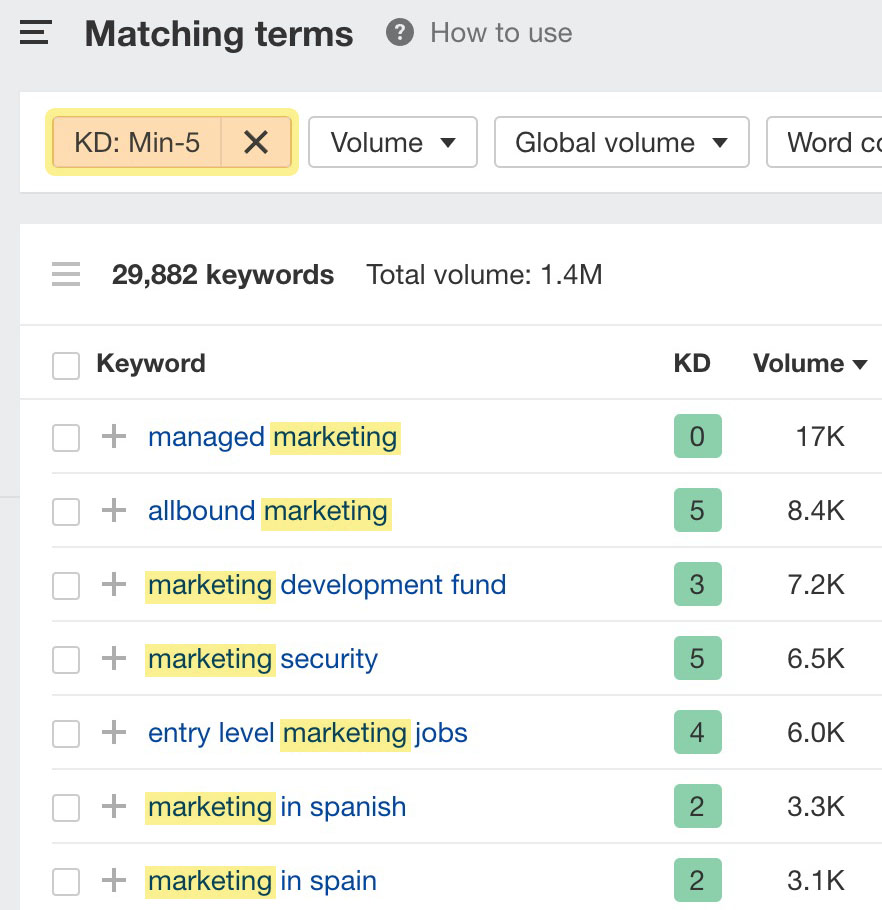Edit the KD: Min-5 filter button

click(136, 143)
